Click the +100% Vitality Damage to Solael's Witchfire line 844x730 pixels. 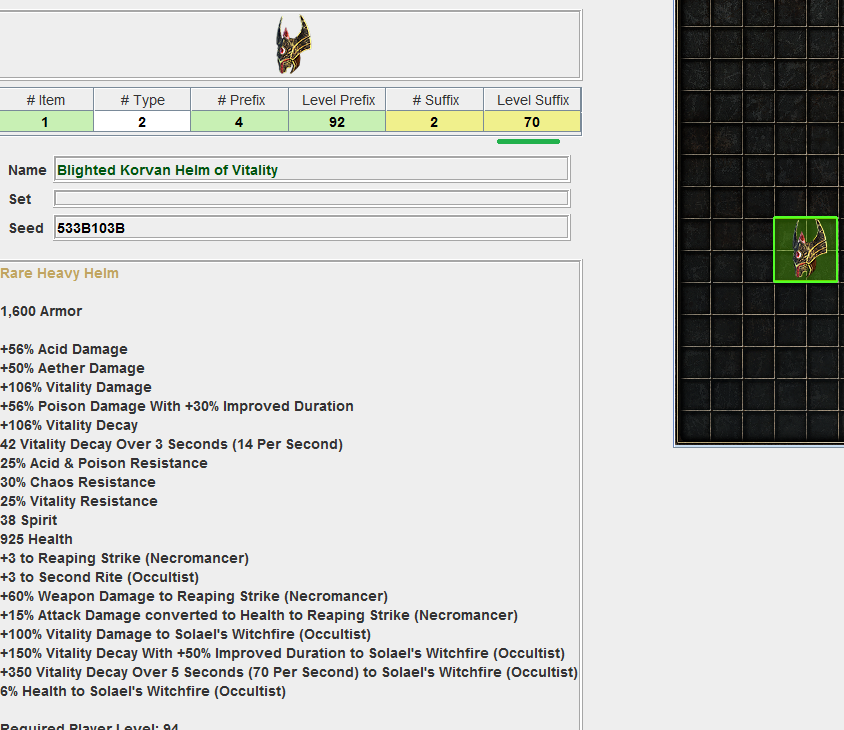point(186,634)
